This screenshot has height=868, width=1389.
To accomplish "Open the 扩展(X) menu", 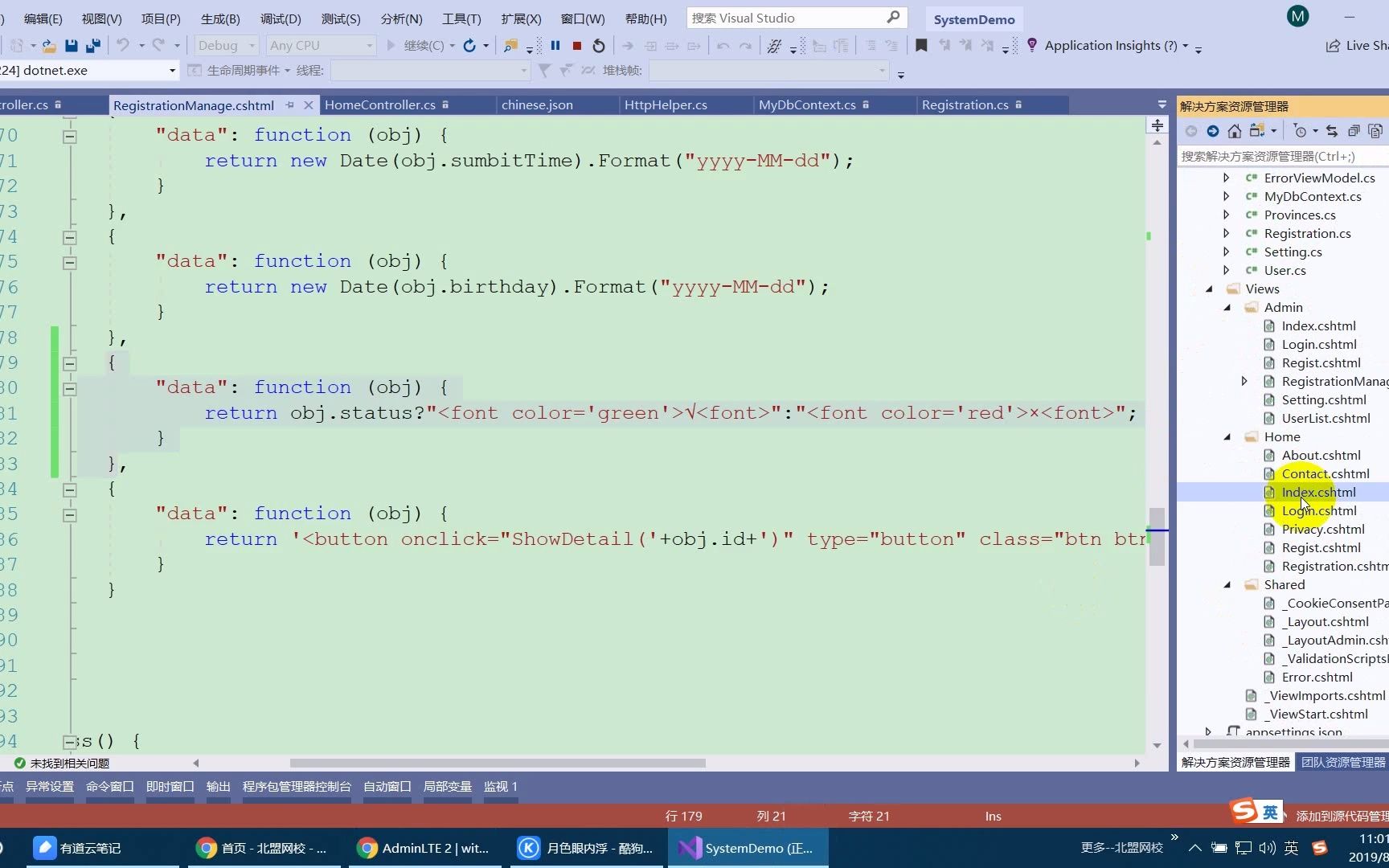I will coord(521,18).
